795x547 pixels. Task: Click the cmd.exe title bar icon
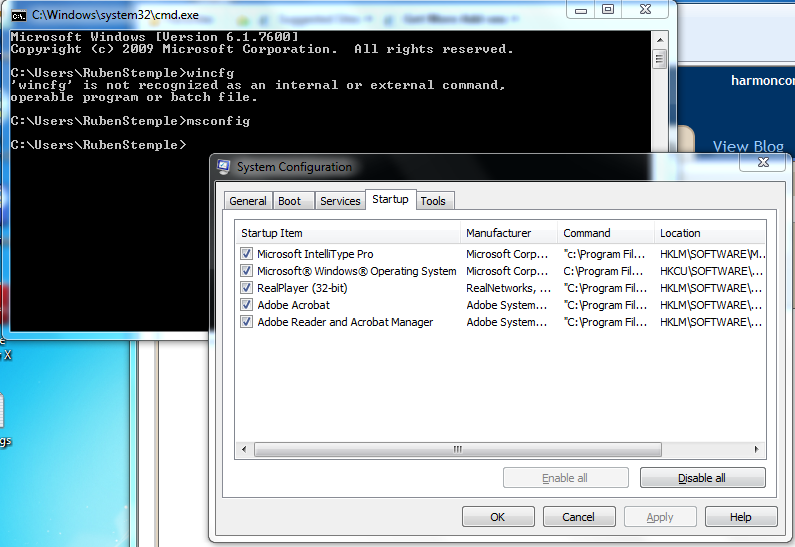pyautogui.click(x=19, y=16)
